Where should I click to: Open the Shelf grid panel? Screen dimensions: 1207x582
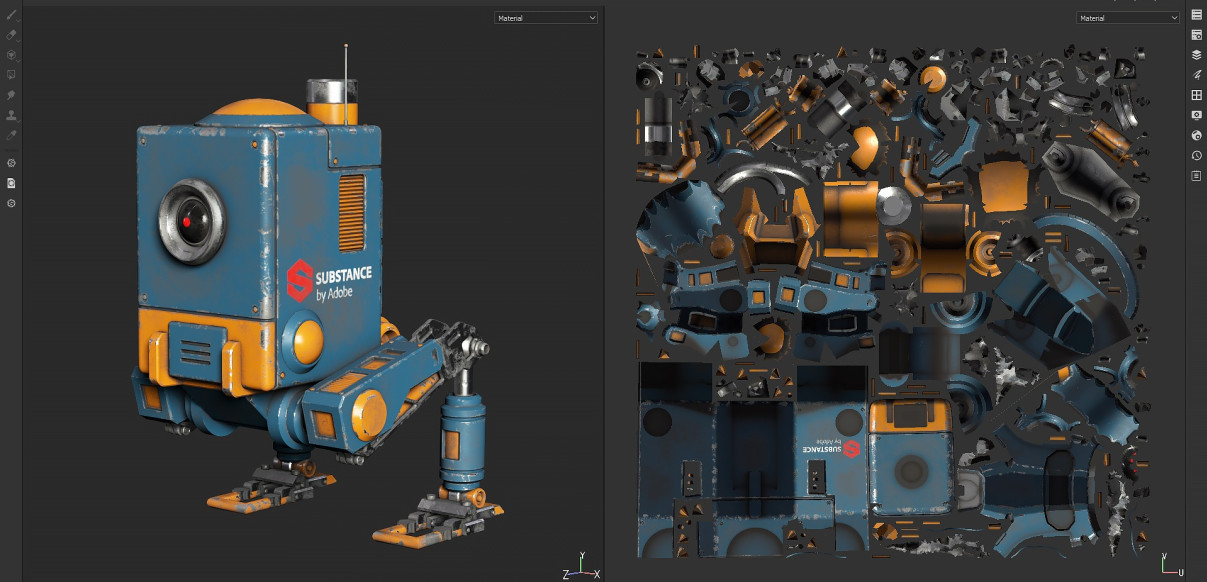[x=1196, y=95]
